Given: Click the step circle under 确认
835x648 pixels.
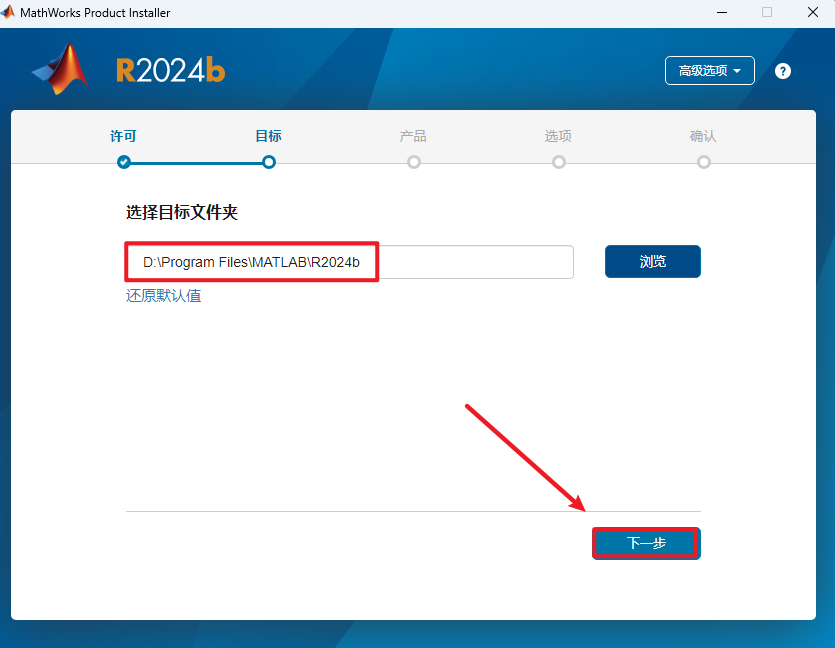Looking at the screenshot, I should (703, 161).
